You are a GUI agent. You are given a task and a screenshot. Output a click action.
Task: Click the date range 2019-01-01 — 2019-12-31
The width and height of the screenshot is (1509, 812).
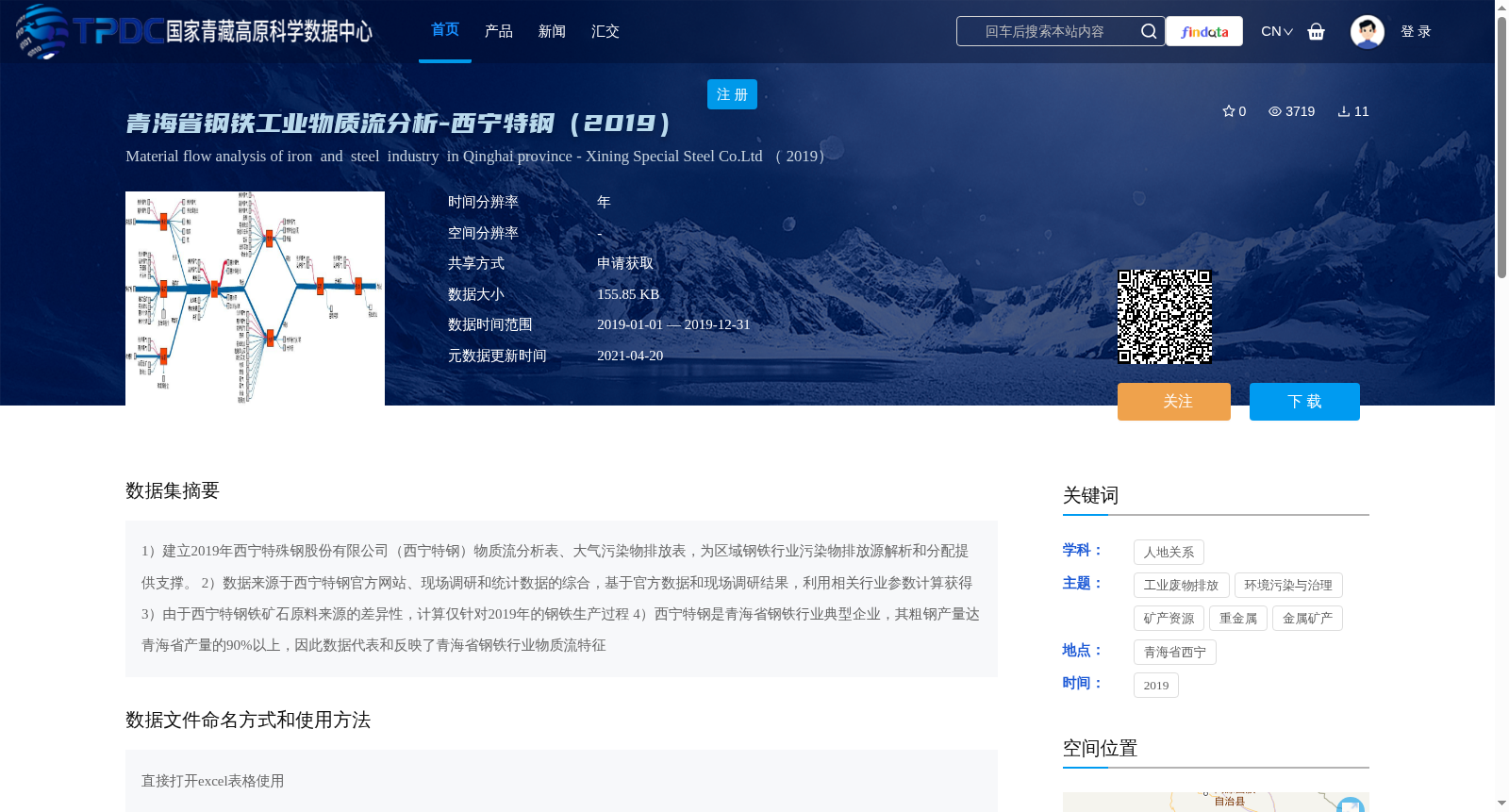pyautogui.click(x=673, y=324)
